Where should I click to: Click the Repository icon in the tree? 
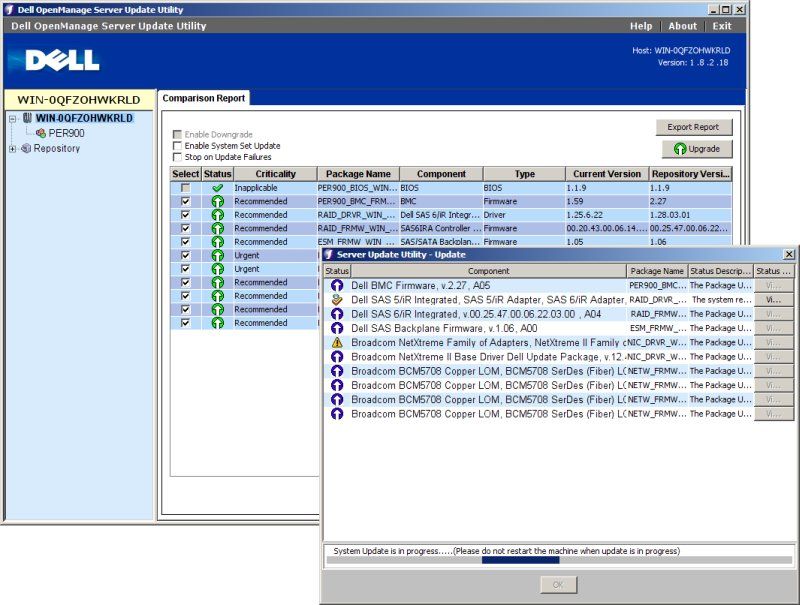(26, 148)
